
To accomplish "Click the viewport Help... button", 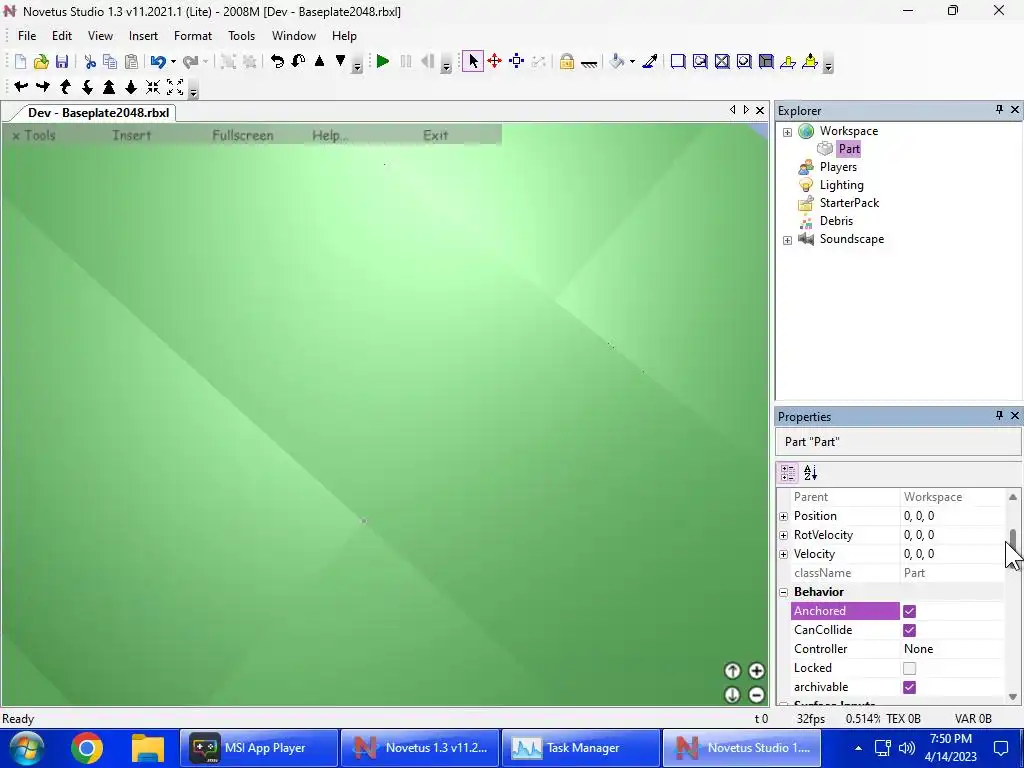I will click(330, 135).
